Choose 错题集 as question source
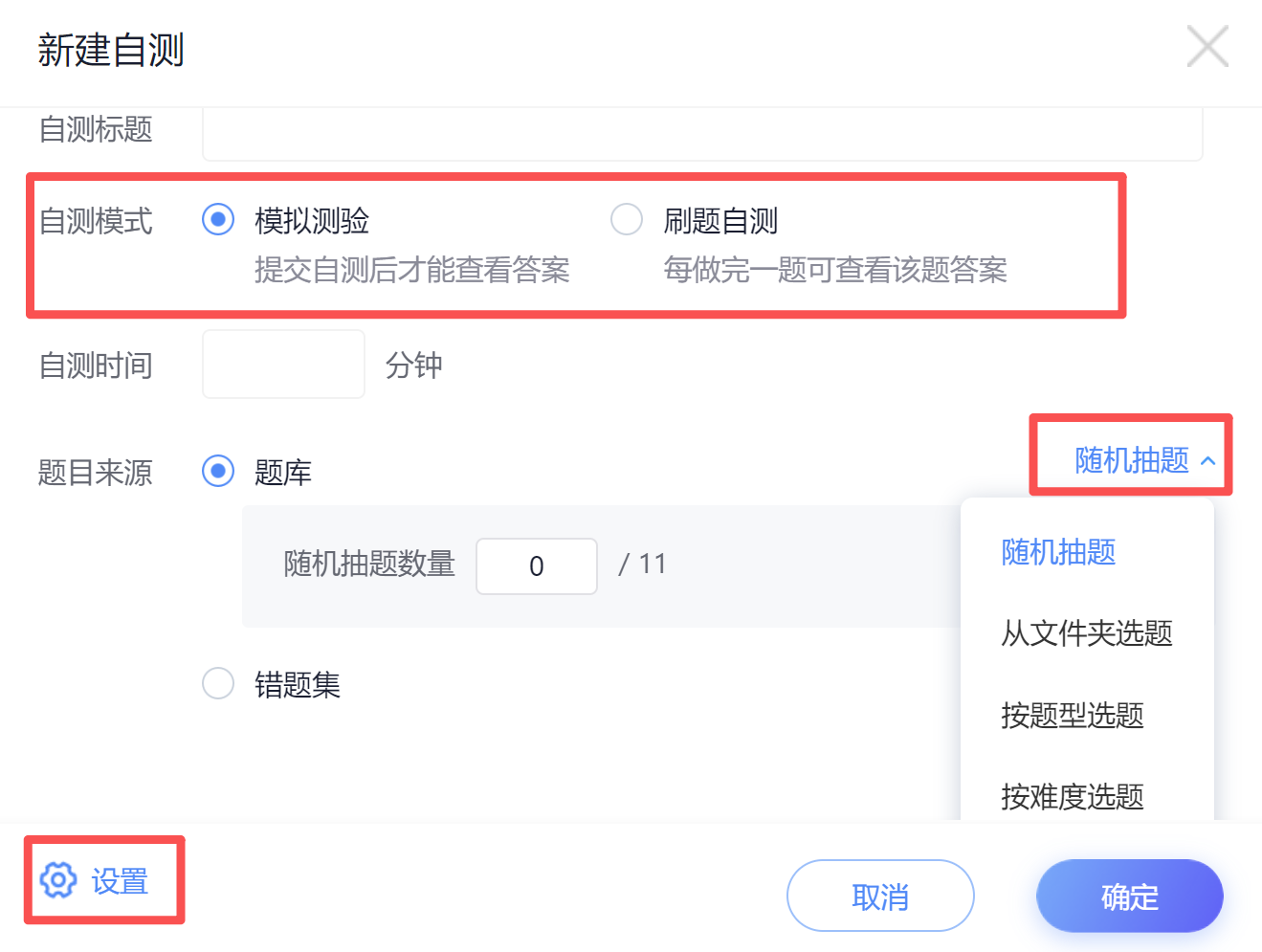1262x952 pixels. click(x=218, y=683)
